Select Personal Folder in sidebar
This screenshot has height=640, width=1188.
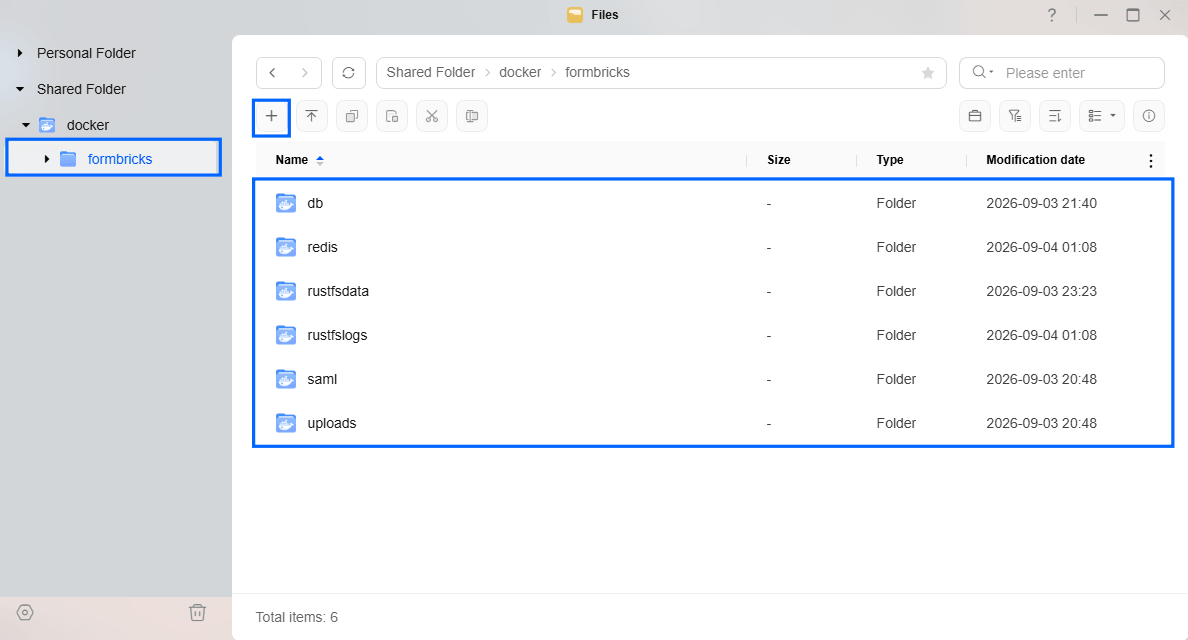coord(86,53)
